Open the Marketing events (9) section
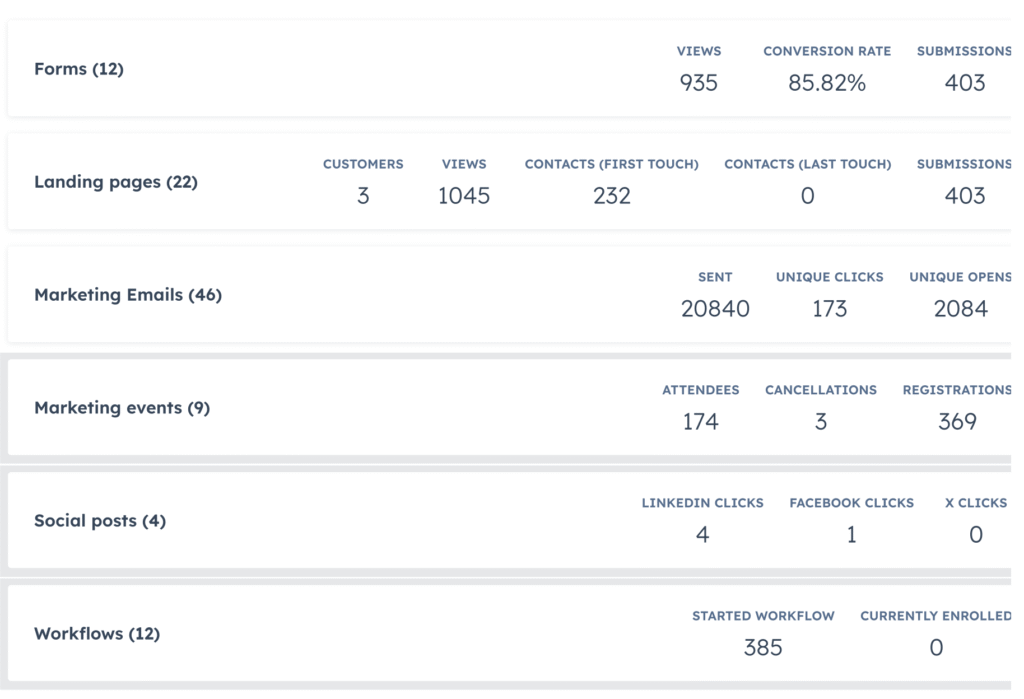Image resolution: width=1024 pixels, height=699 pixels. (121, 408)
